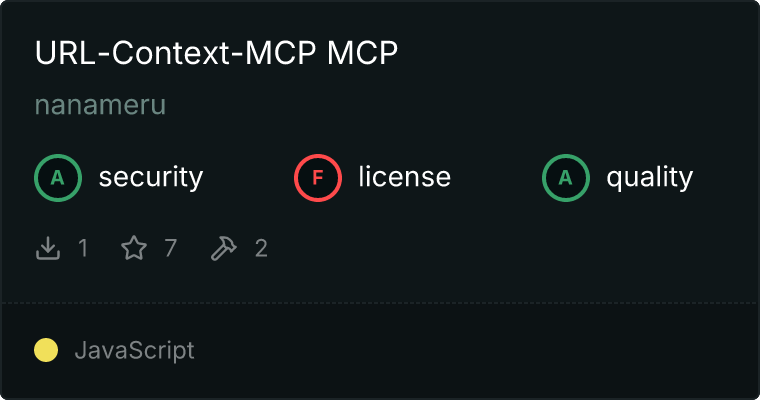Click the green A security grade badge
Viewport: 760px width, 400px height.
(58, 178)
